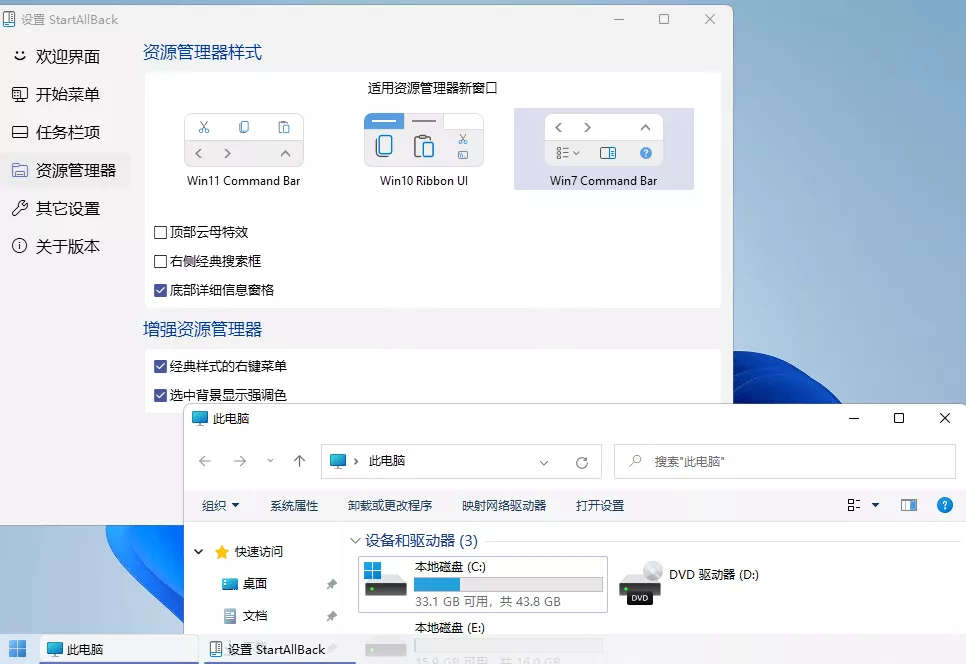Collapse the 快速访问 section chevron
Screen dimensions: 966x664
point(197,551)
